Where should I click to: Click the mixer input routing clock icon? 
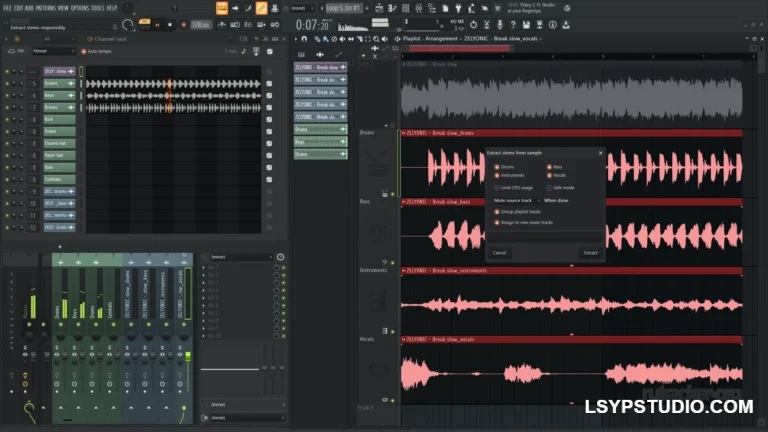pyautogui.click(x=280, y=257)
